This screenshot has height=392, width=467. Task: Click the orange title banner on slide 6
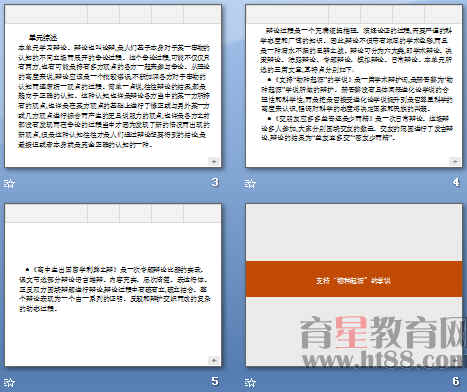[354, 279]
